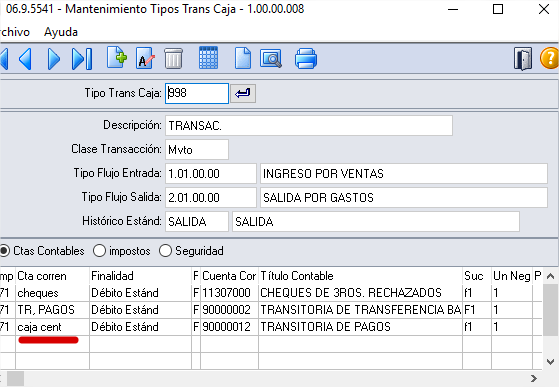Image resolution: width=559 pixels, height=387 pixels.
Task: Select the Seguridad radio button
Action: [165, 251]
